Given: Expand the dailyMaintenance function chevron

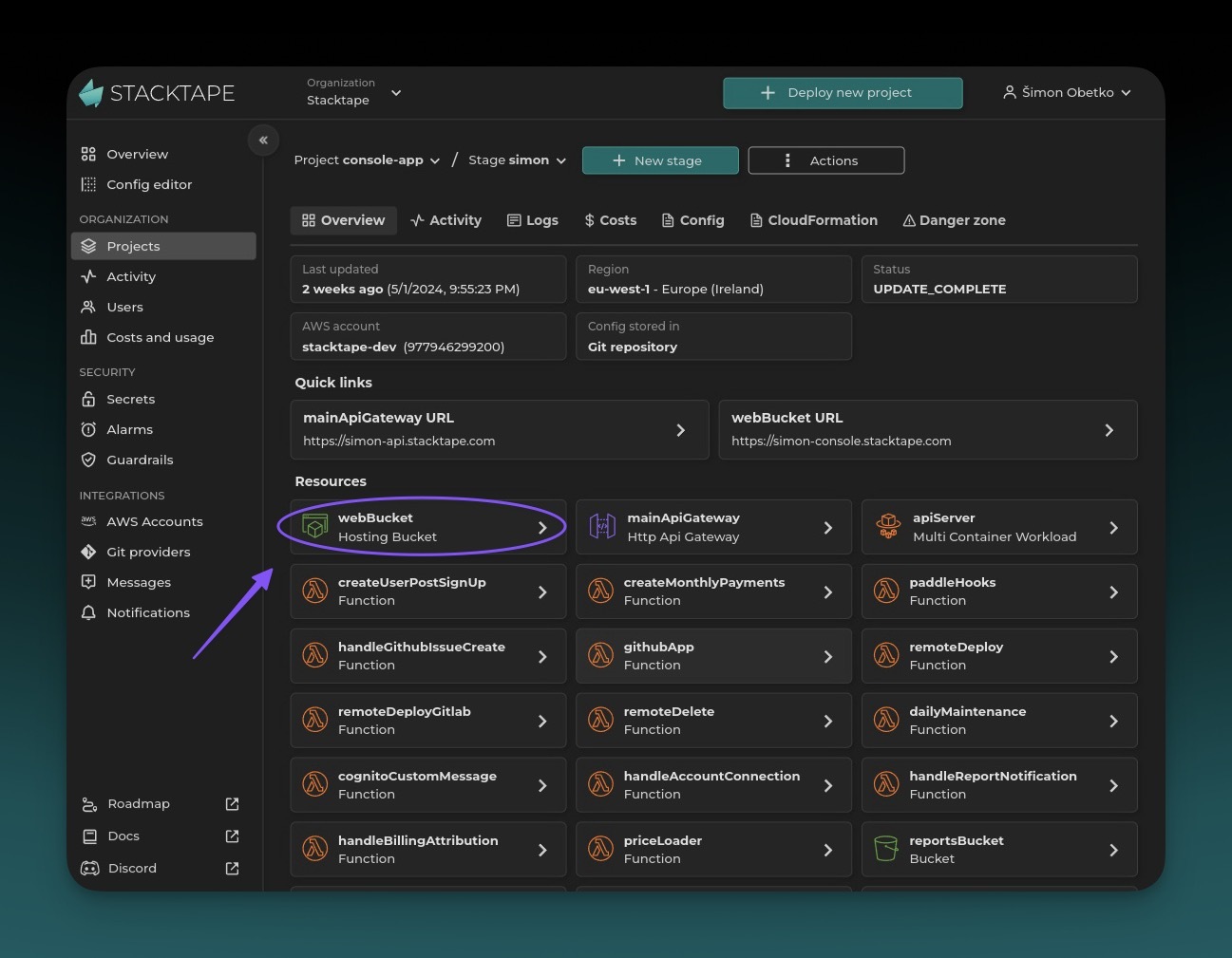Looking at the screenshot, I should coord(1113,721).
